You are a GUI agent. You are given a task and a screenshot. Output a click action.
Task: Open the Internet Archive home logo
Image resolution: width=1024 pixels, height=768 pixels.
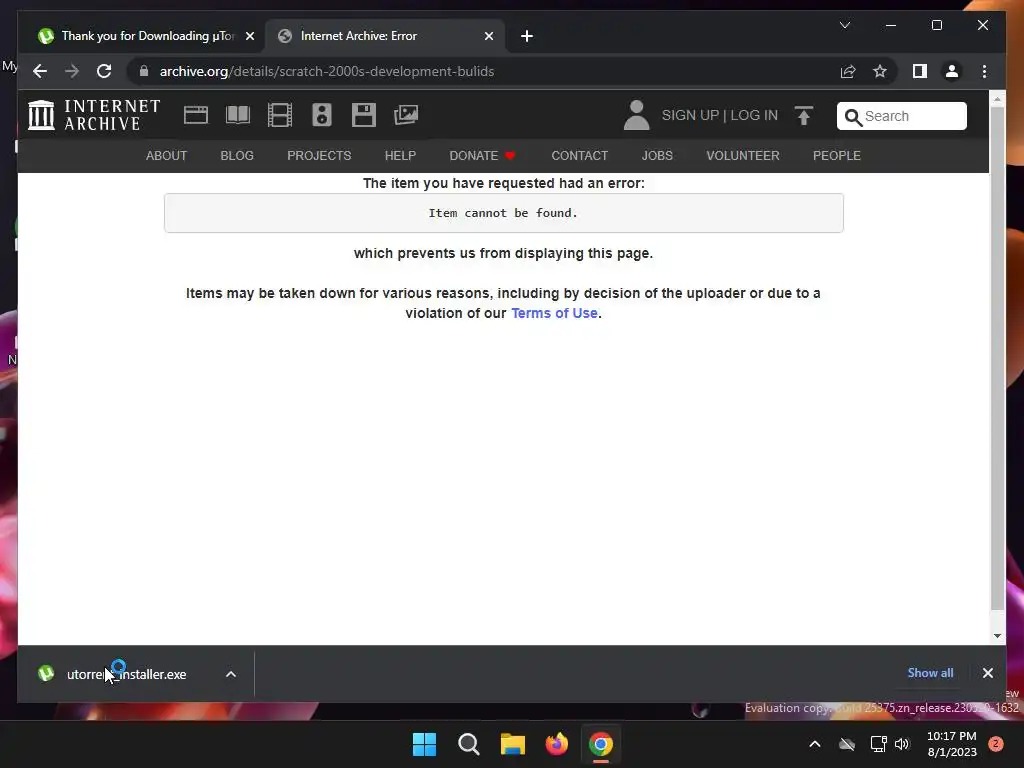click(x=94, y=115)
